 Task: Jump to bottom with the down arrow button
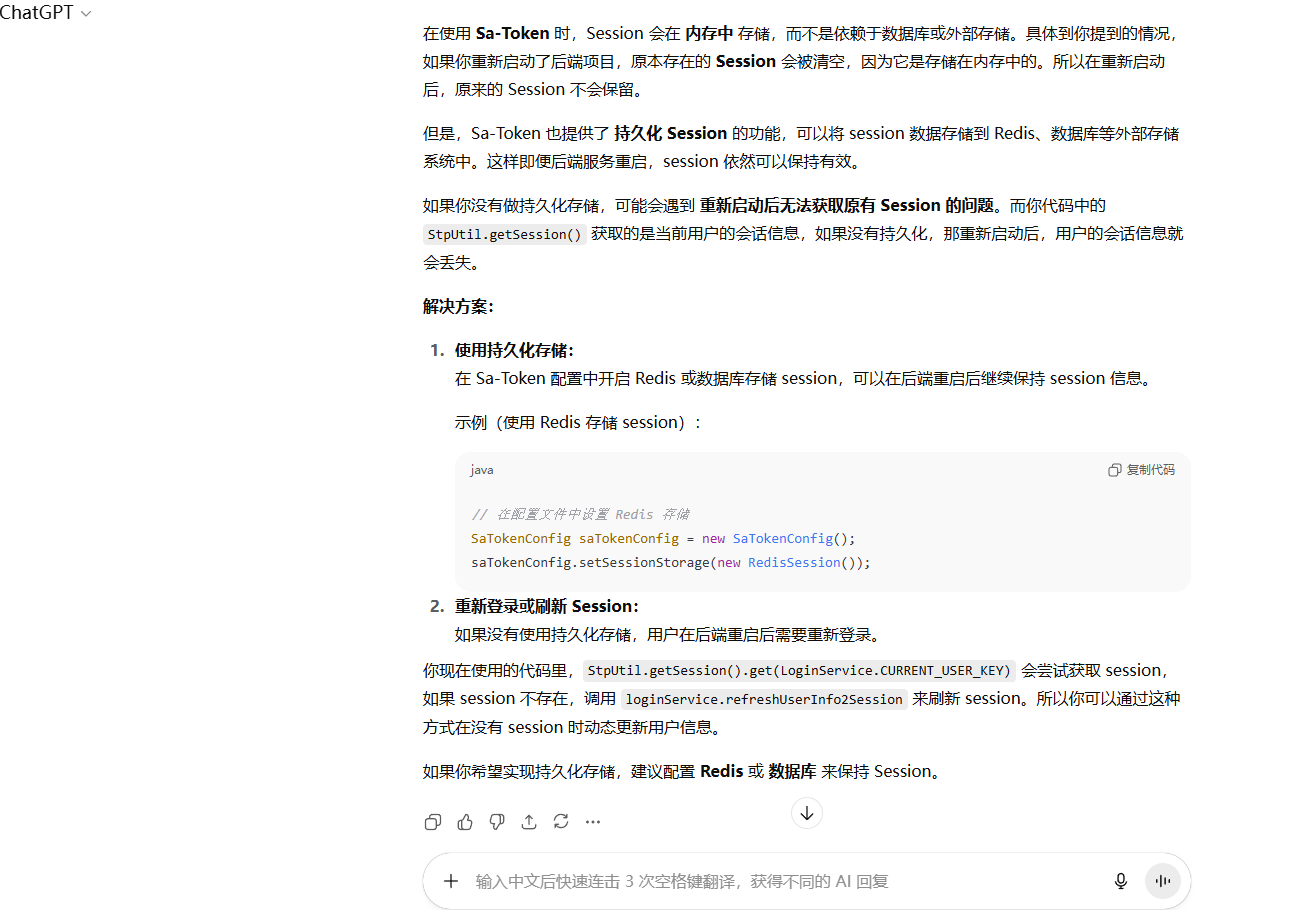tap(807, 813)
